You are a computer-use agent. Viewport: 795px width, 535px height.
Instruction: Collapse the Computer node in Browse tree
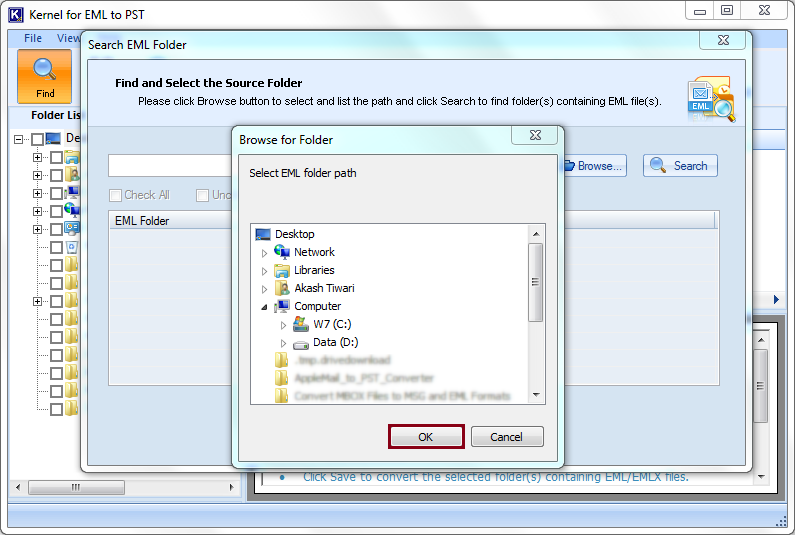[x=264, y=307]
